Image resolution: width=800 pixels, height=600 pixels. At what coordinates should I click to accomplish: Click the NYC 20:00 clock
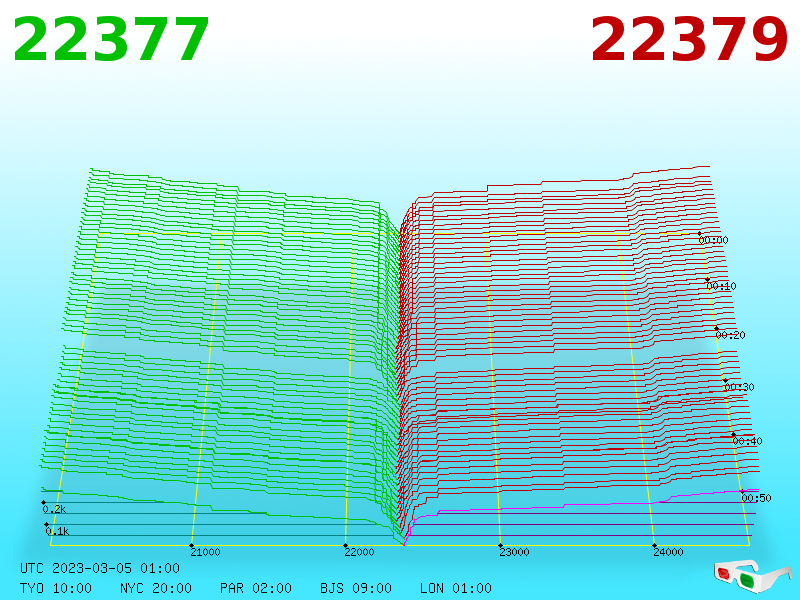coord(156,588)
